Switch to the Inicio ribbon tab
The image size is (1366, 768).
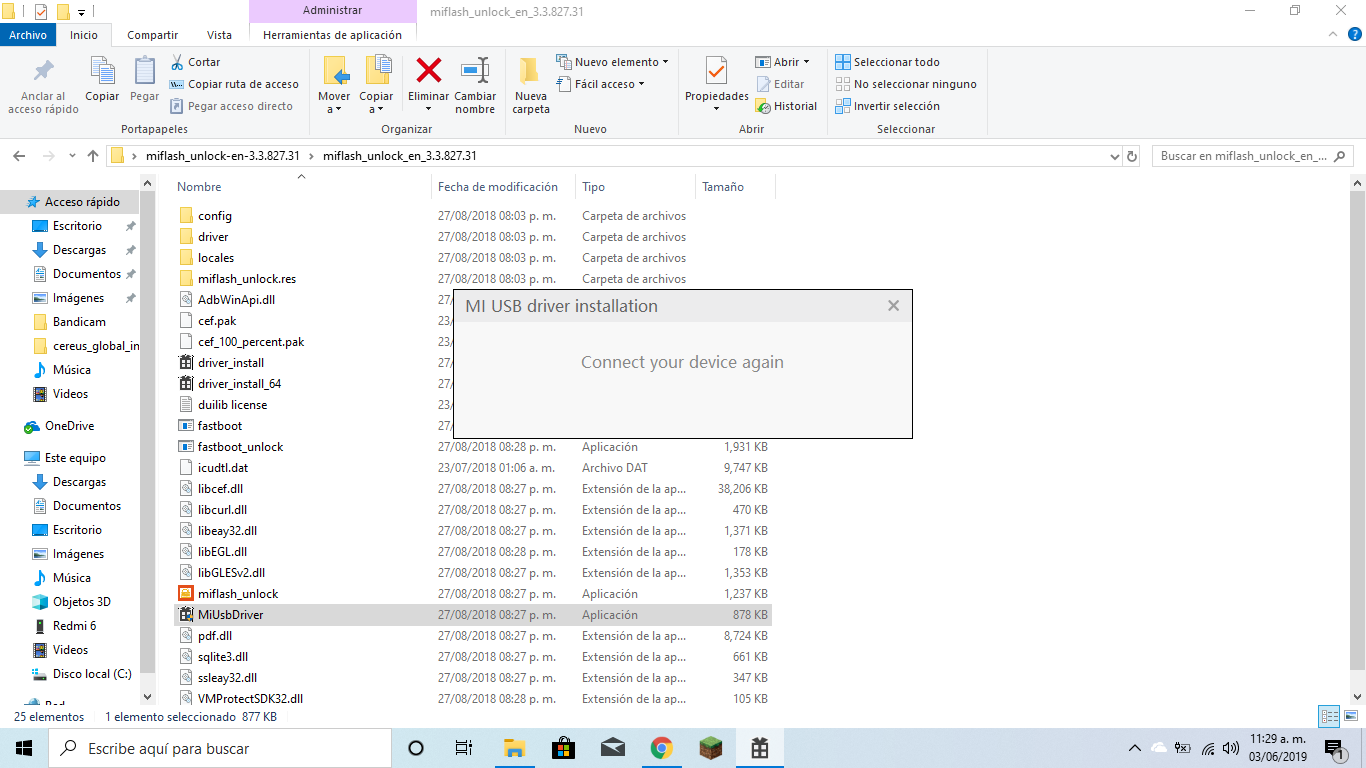point(84,35)
